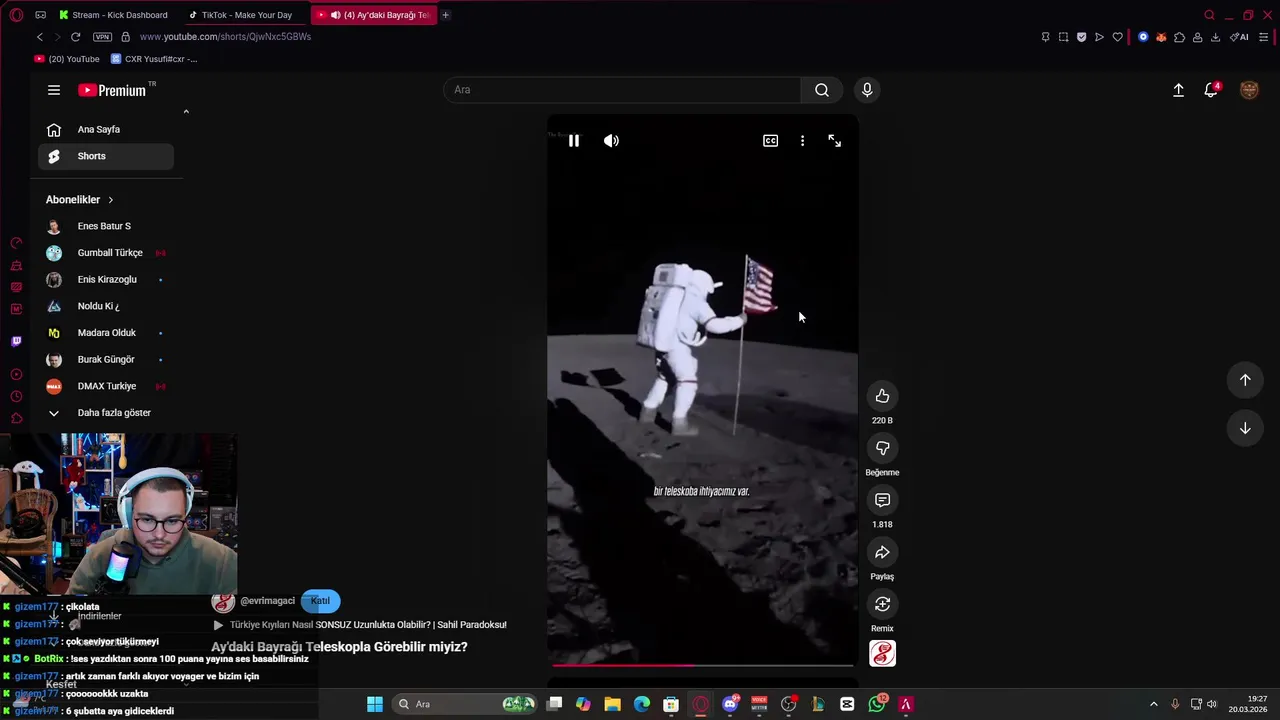1280x720 pixels.
Task: Open the Windows Start button
Action: click(375, 704)
